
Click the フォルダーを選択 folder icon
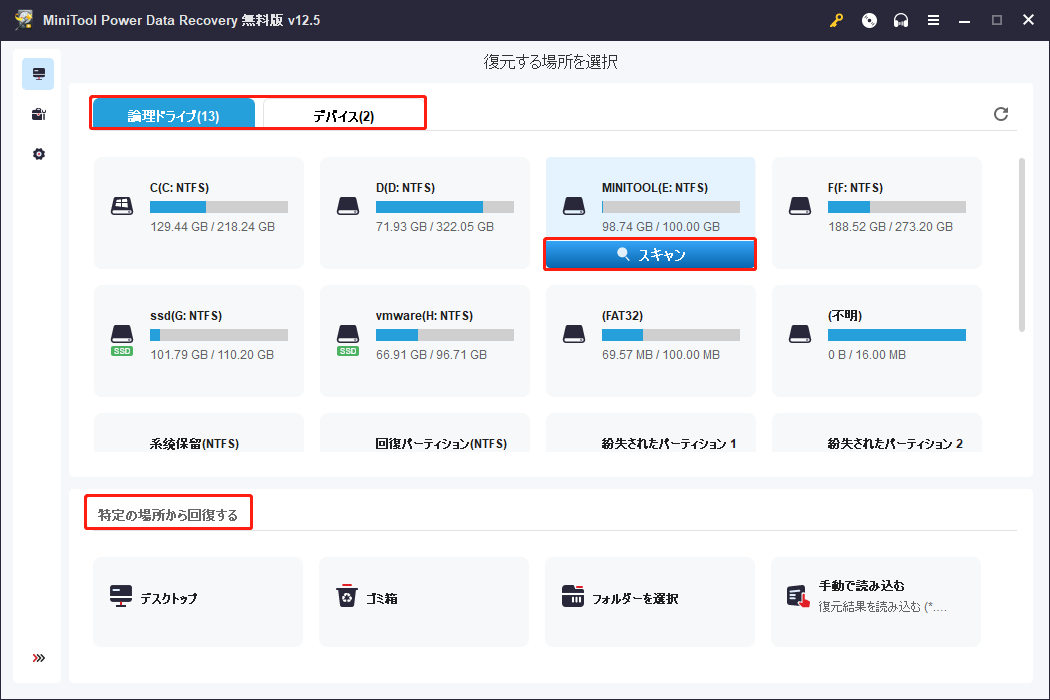pyautogui.click(x=573, y=596)
